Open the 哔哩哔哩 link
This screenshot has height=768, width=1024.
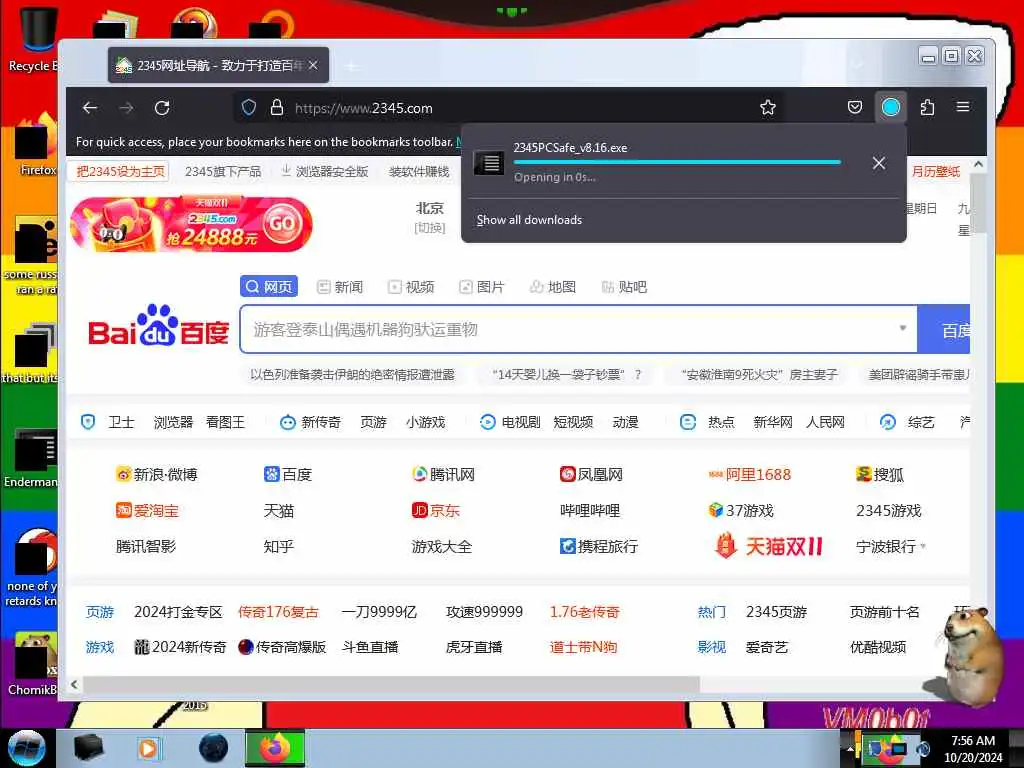click(x=590, y=510)
